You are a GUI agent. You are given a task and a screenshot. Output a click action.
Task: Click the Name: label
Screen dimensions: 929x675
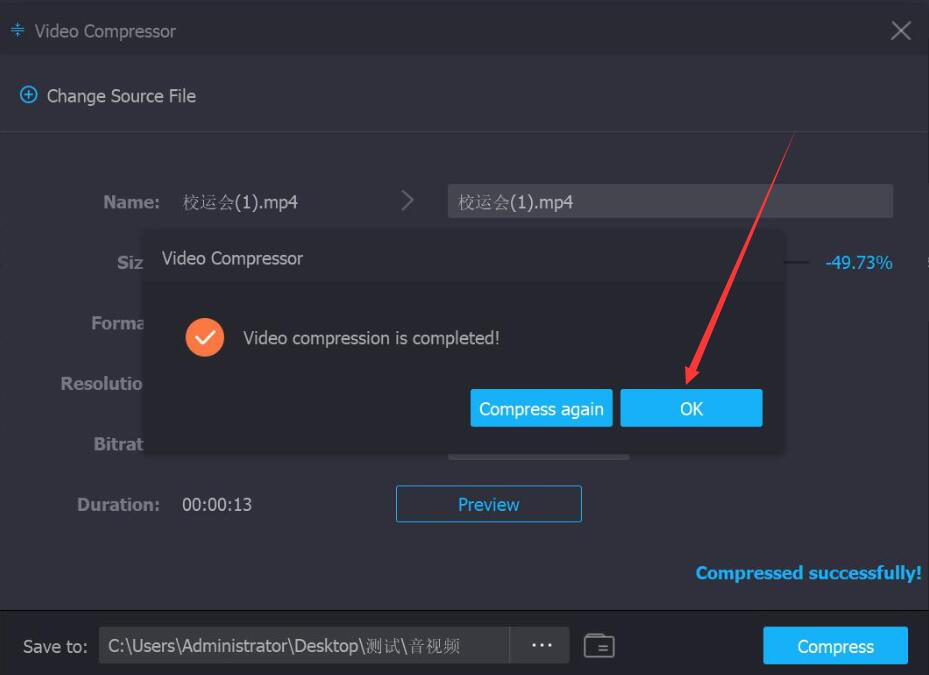point(132,202)
